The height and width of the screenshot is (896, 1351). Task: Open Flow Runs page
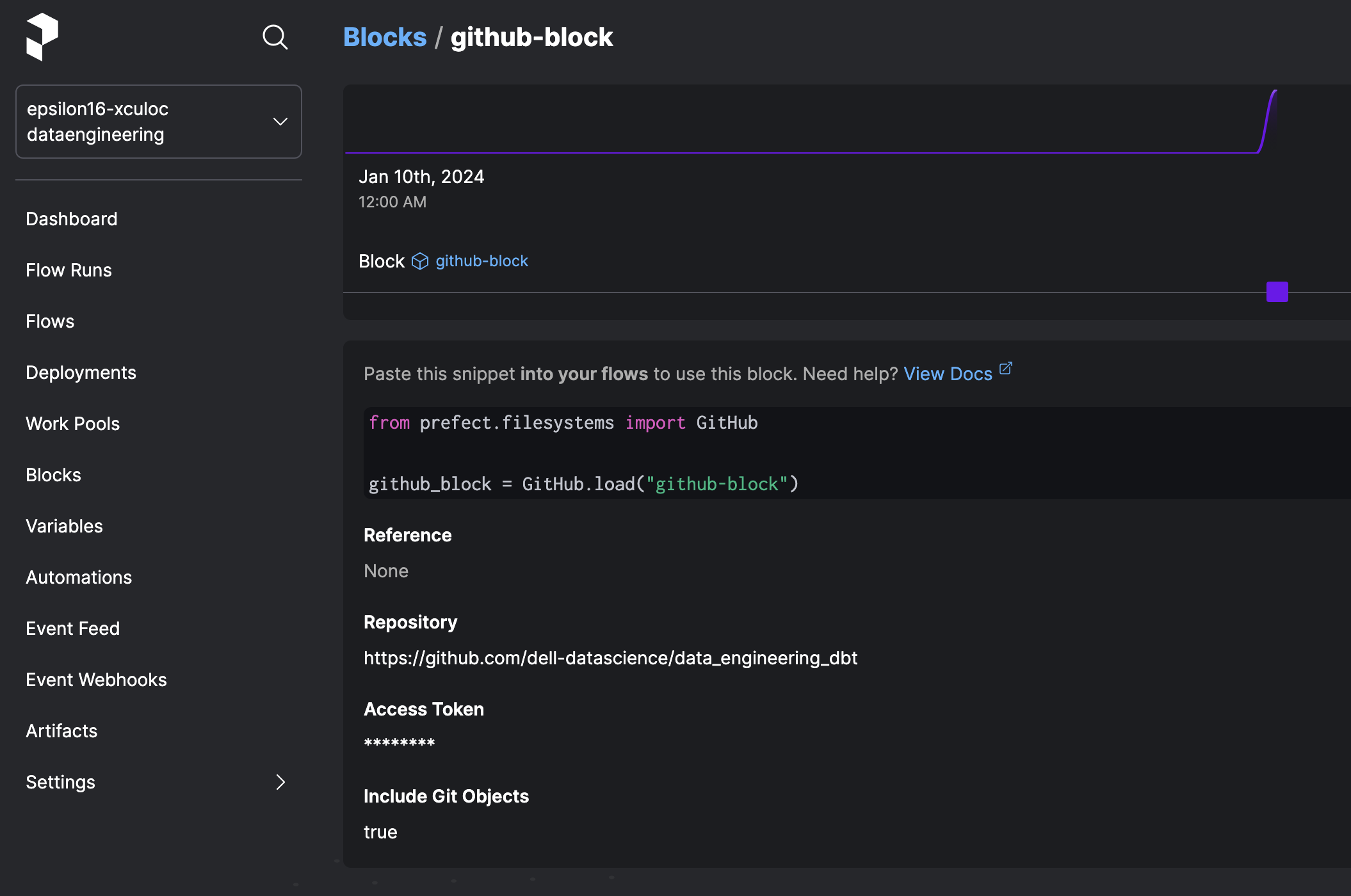tap(69, 270)
